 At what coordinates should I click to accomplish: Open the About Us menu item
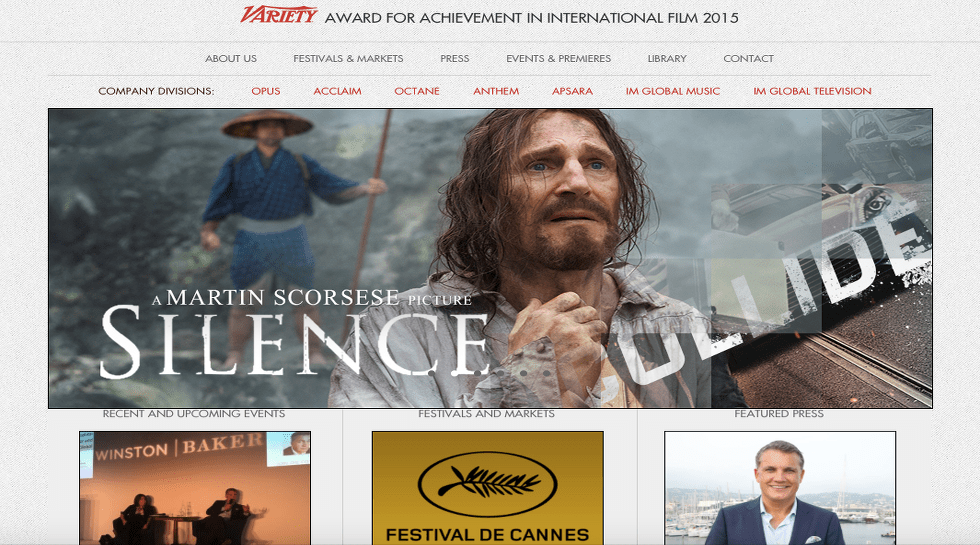(x=231, y=59)
